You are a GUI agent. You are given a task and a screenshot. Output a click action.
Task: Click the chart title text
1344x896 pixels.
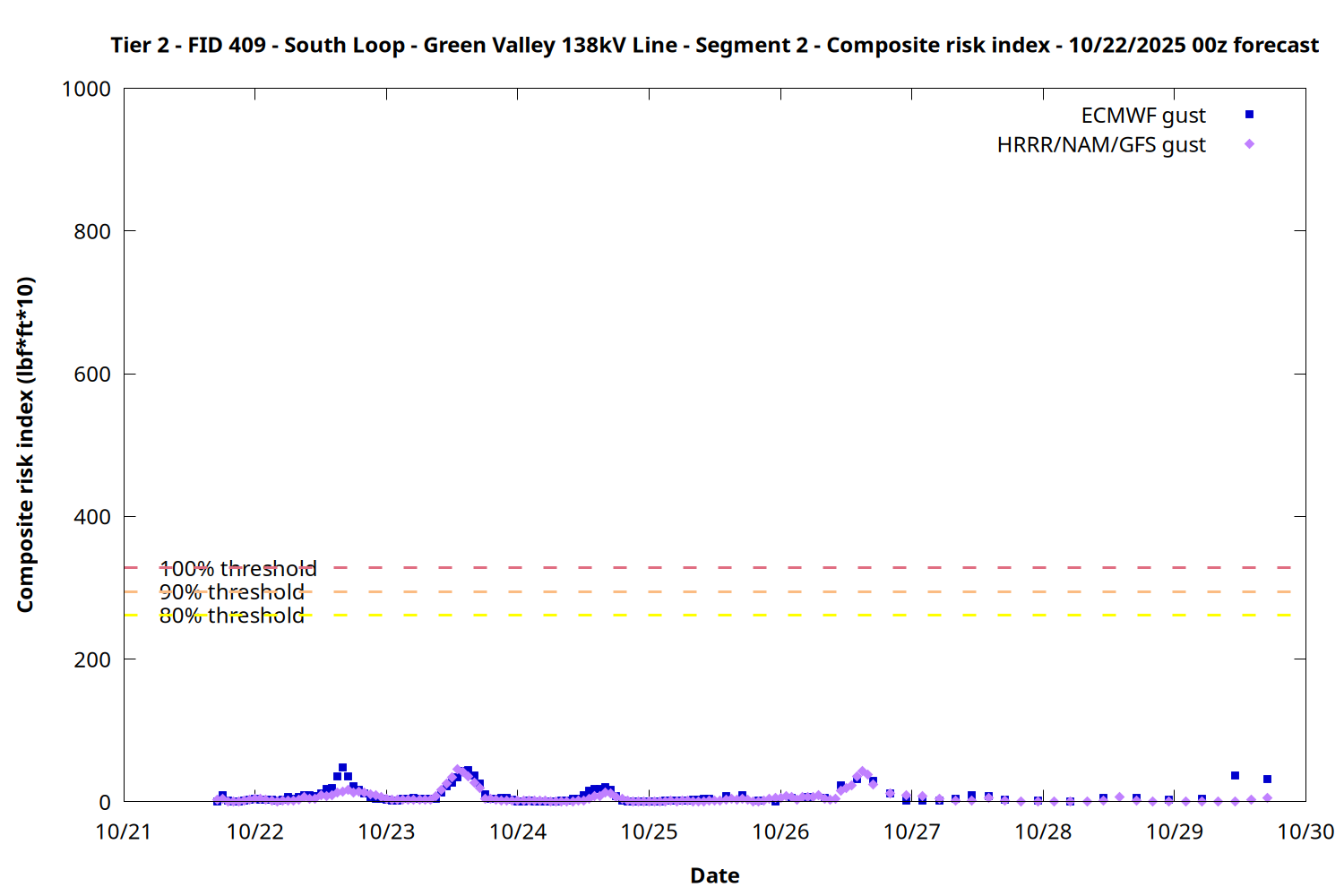pos(714,45)
